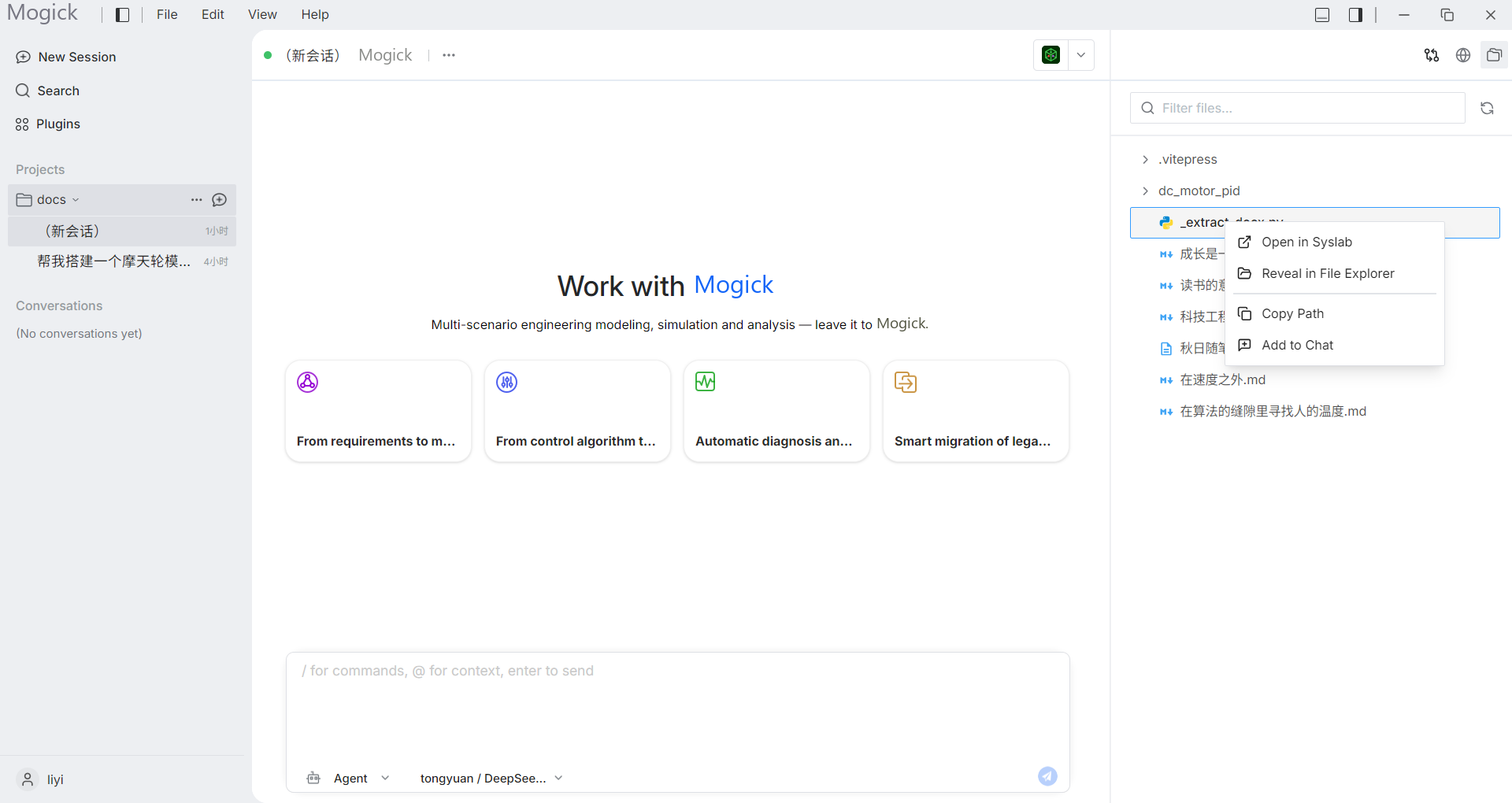This screenshot has width=1512, height=803.
Task: Open the Edit menu
Action: click(x=213, y=15)
